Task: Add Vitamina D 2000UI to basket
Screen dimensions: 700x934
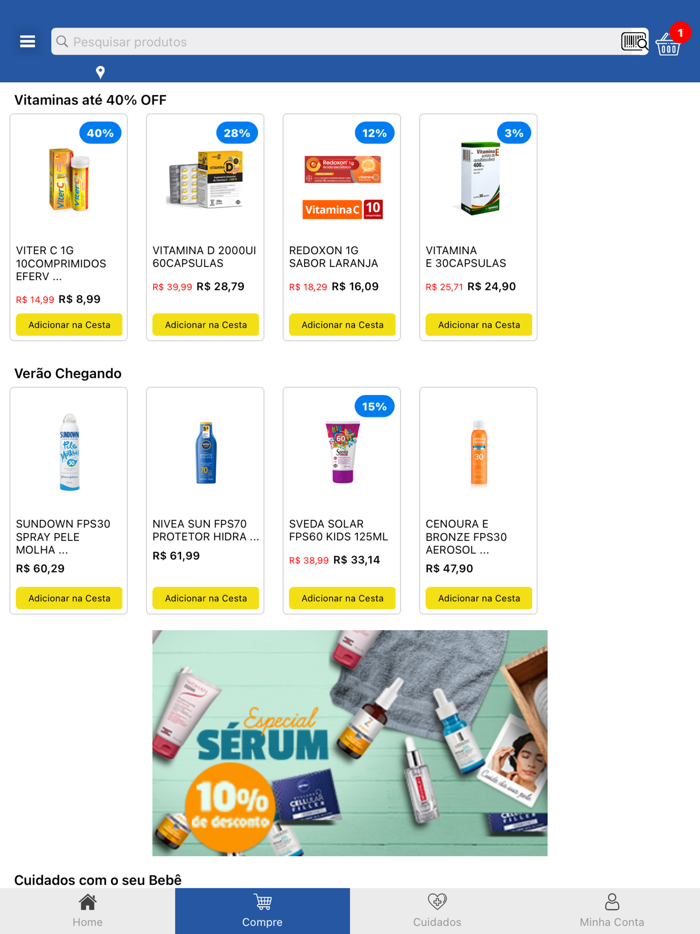Action: (206, 325)
